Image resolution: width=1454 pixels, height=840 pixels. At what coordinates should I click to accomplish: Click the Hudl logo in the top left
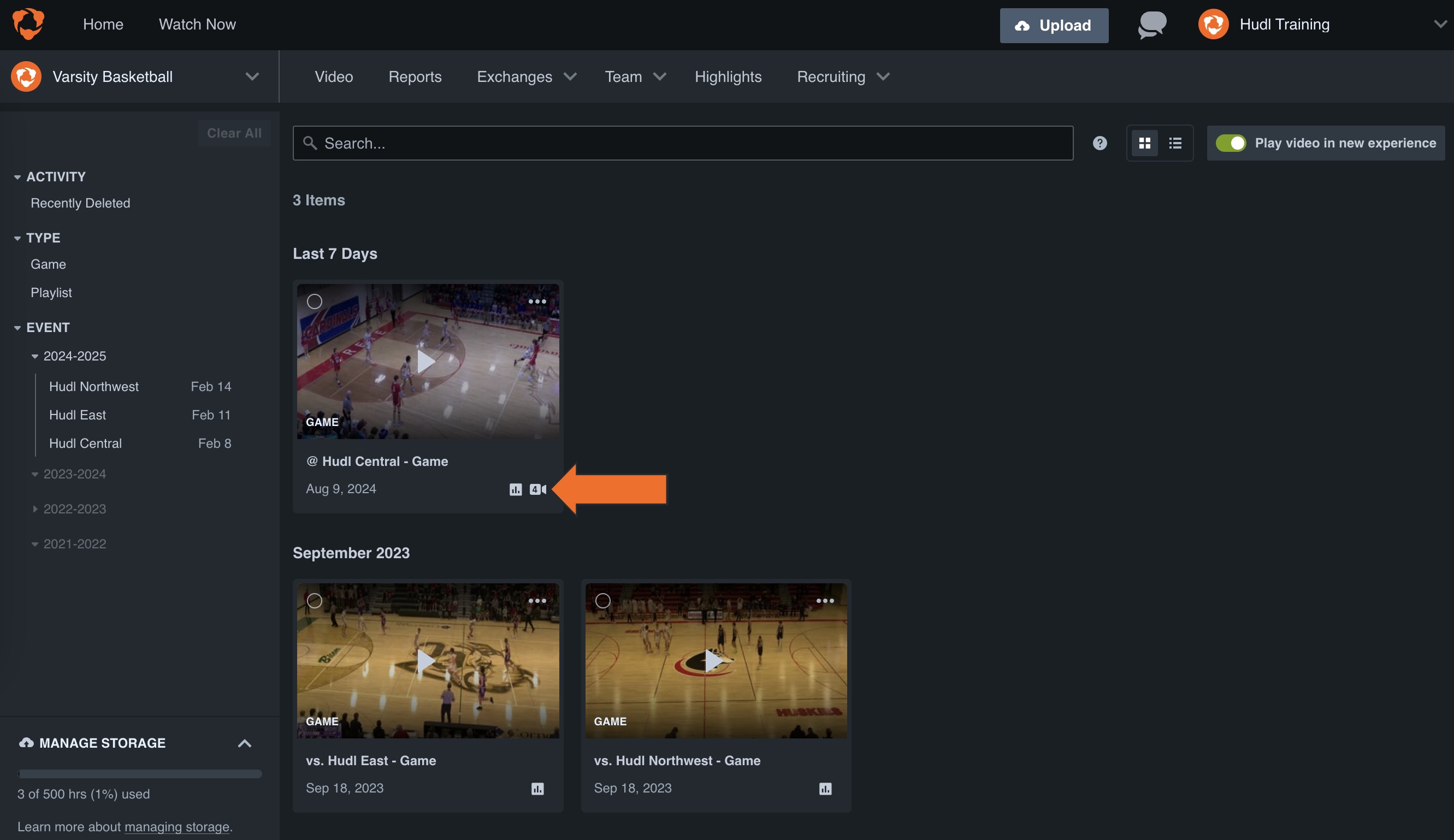coord(27,23)
